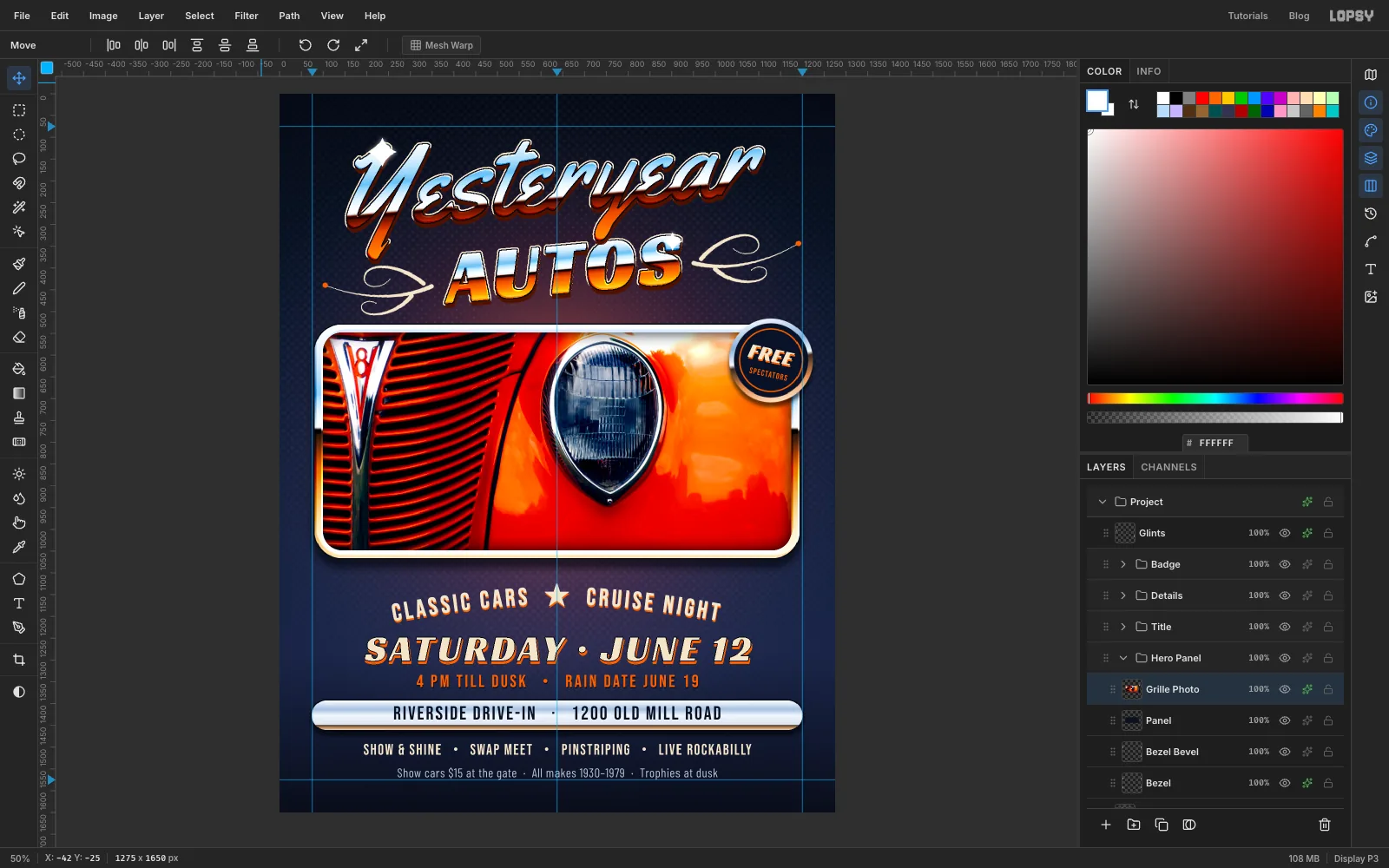Swap foreground and background colors

point(1134,104)
